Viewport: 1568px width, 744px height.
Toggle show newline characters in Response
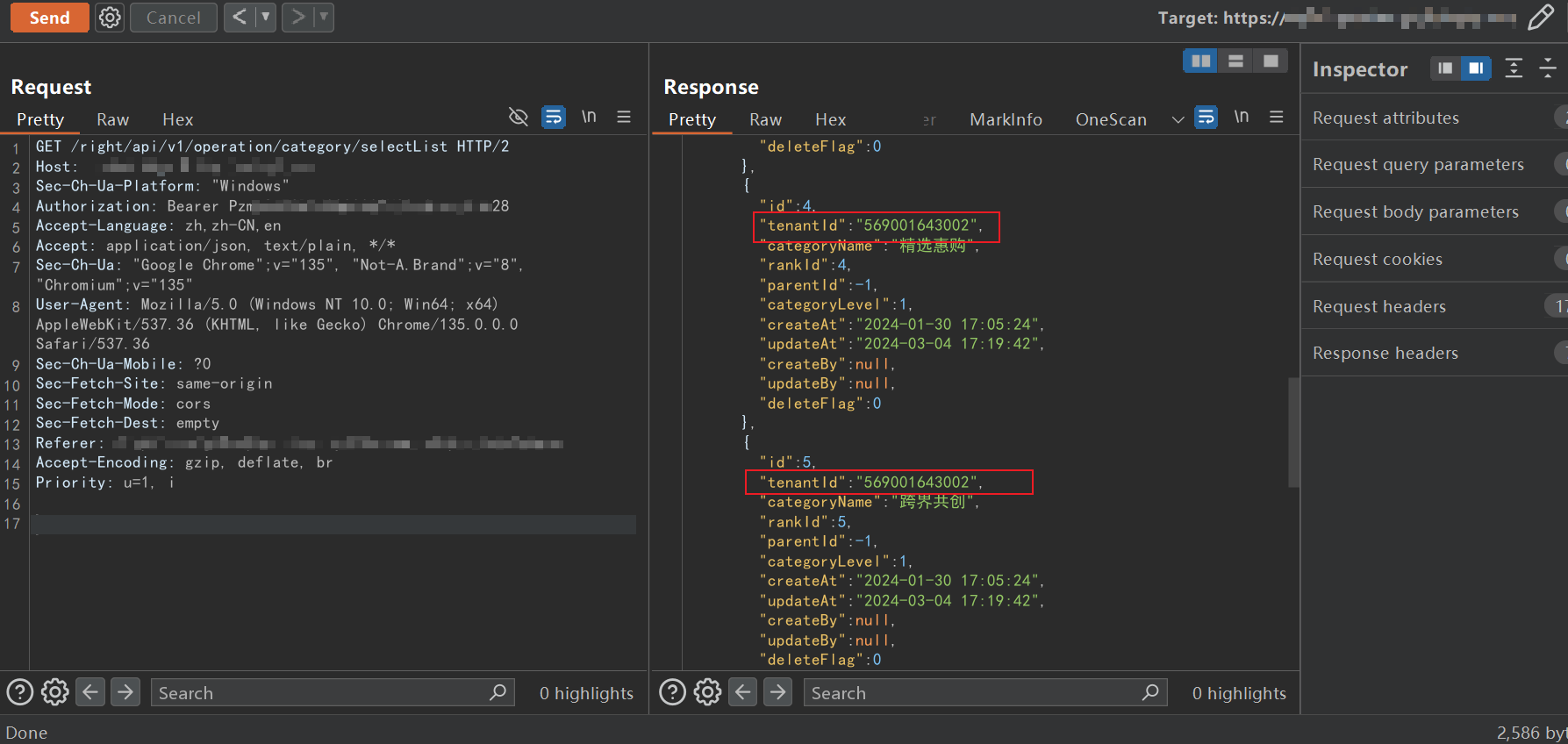(x=1242, y=117)
